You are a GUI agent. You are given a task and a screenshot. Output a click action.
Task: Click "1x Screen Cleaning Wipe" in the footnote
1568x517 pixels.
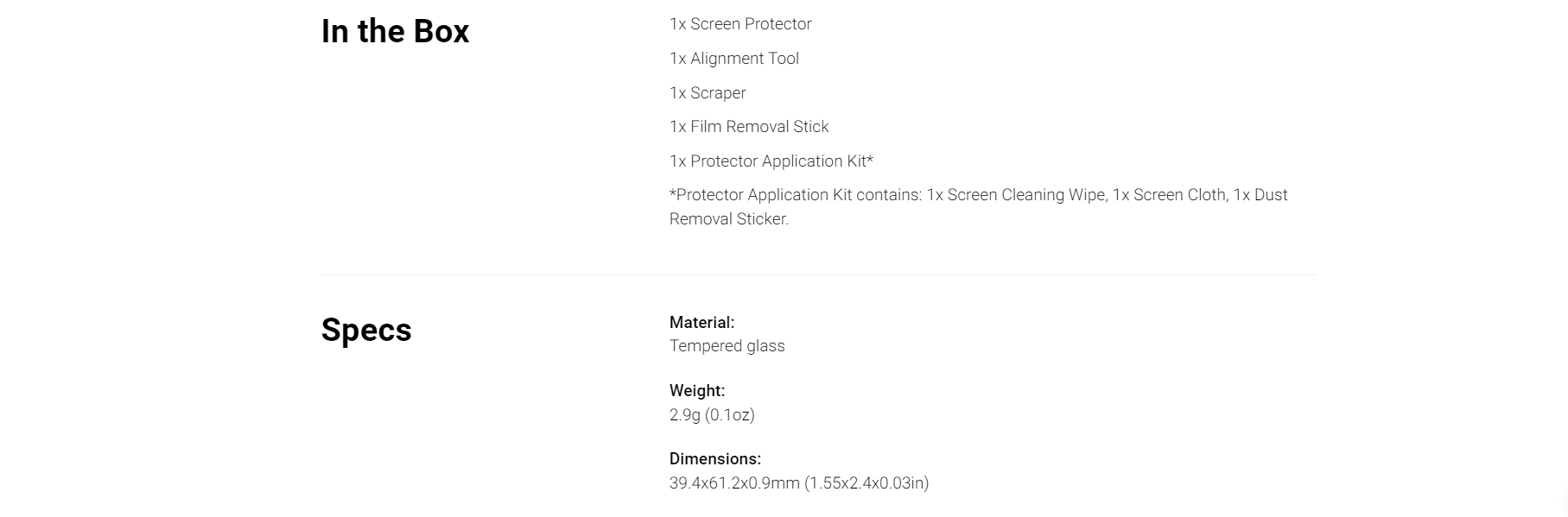(1016, 195)
